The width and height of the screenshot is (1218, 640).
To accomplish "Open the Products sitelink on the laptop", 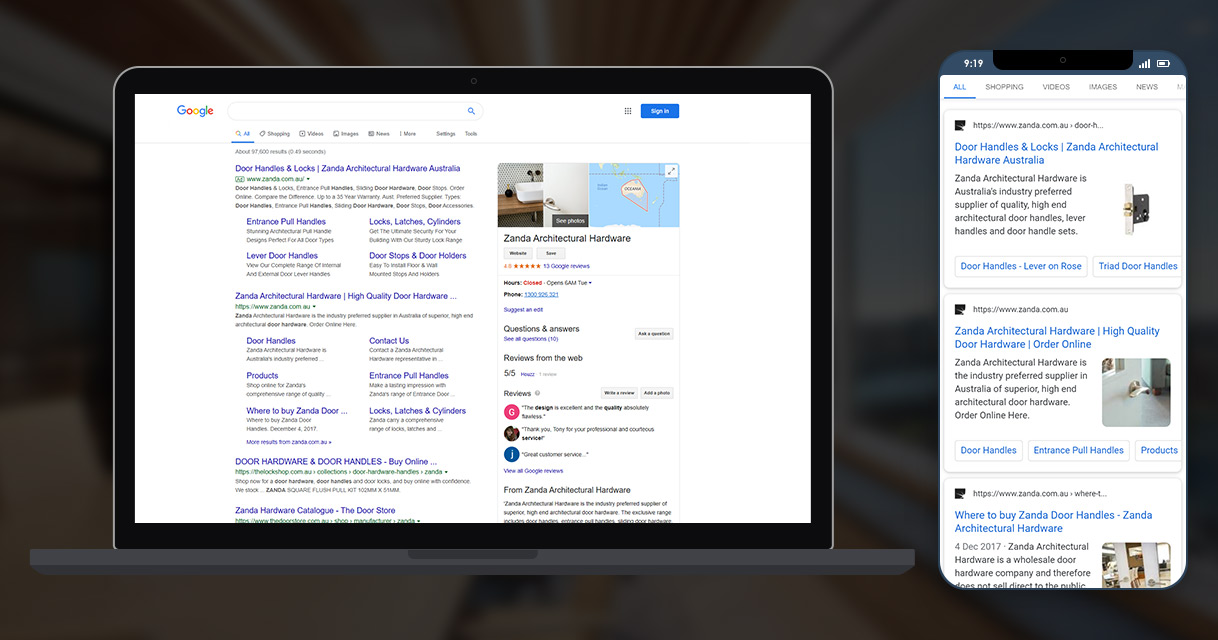I will point(263,376).
